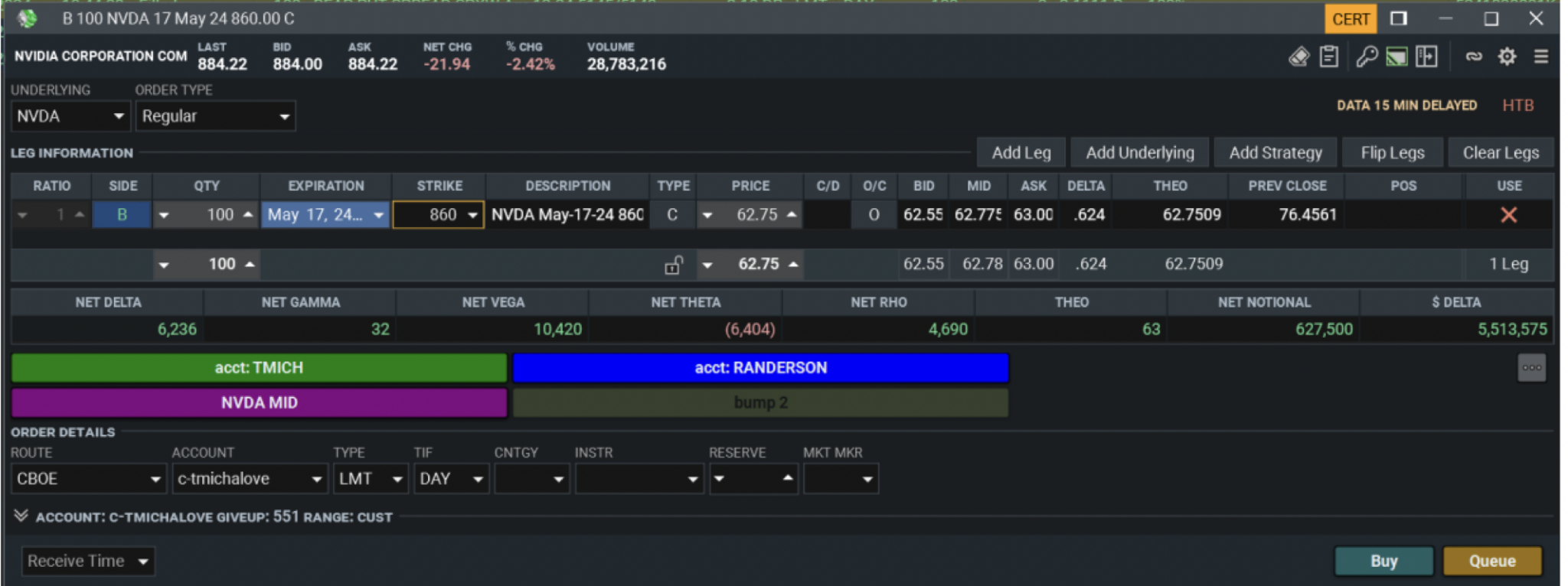Click the application logo in title bar
The image size is (1568, 586).
click(28, 18)
